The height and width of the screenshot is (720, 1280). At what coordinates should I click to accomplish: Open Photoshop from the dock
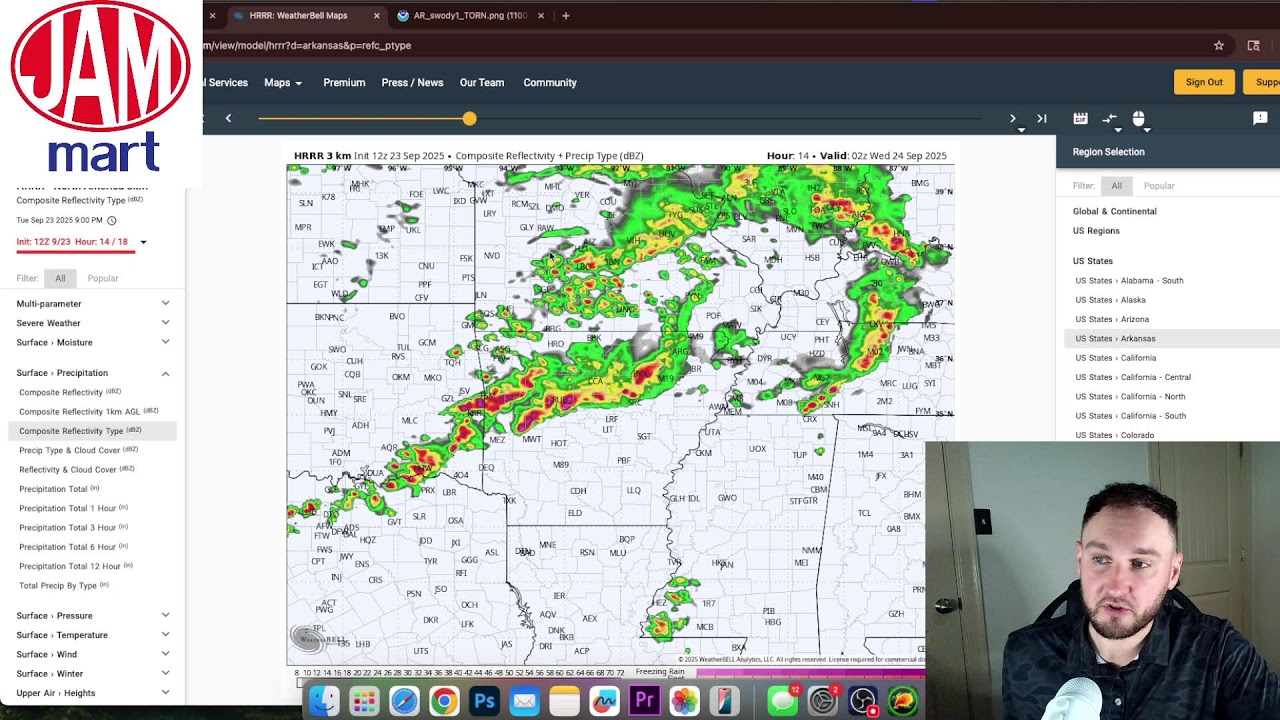coord(484,701)
